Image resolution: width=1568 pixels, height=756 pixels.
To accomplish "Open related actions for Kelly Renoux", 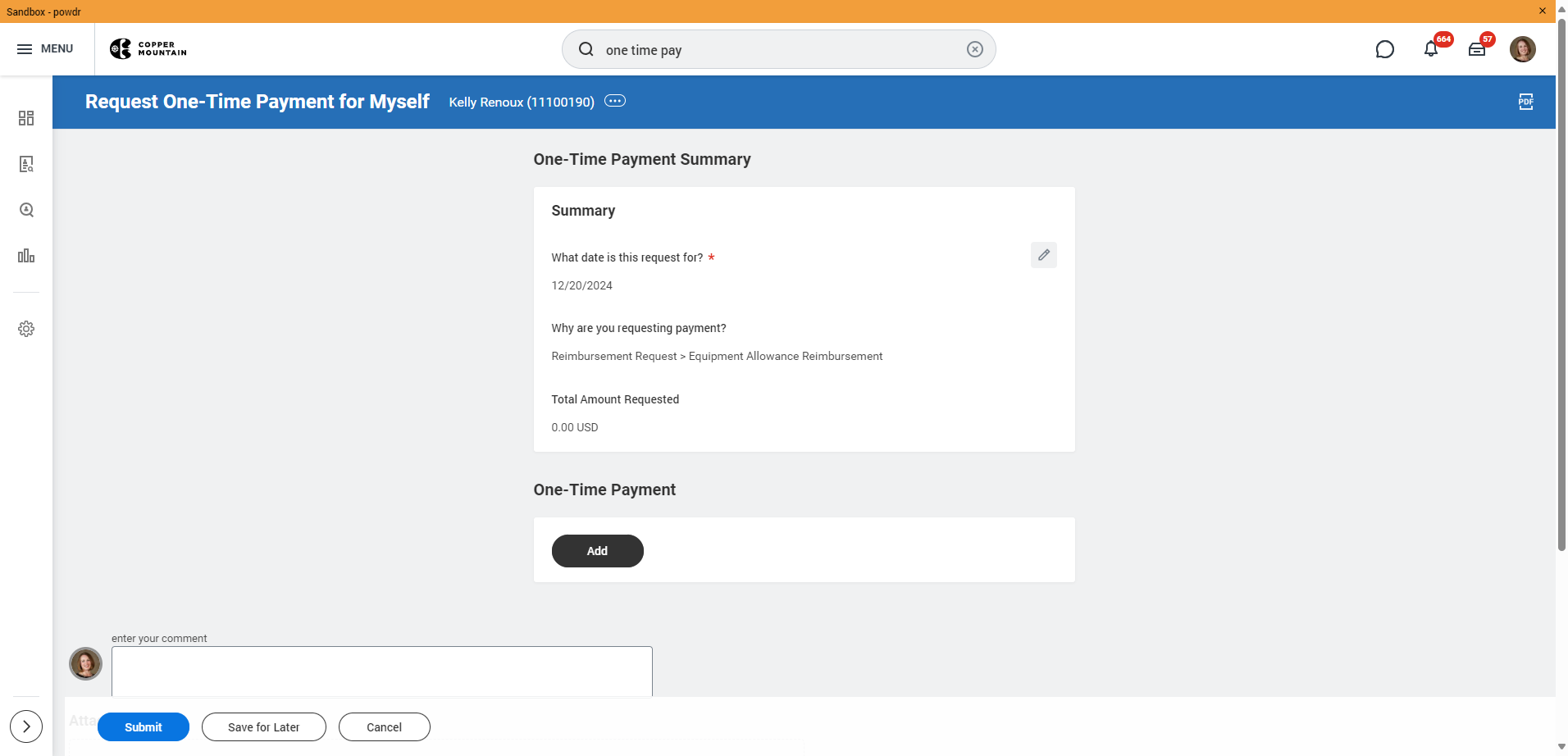I will [x=615, y=101].
